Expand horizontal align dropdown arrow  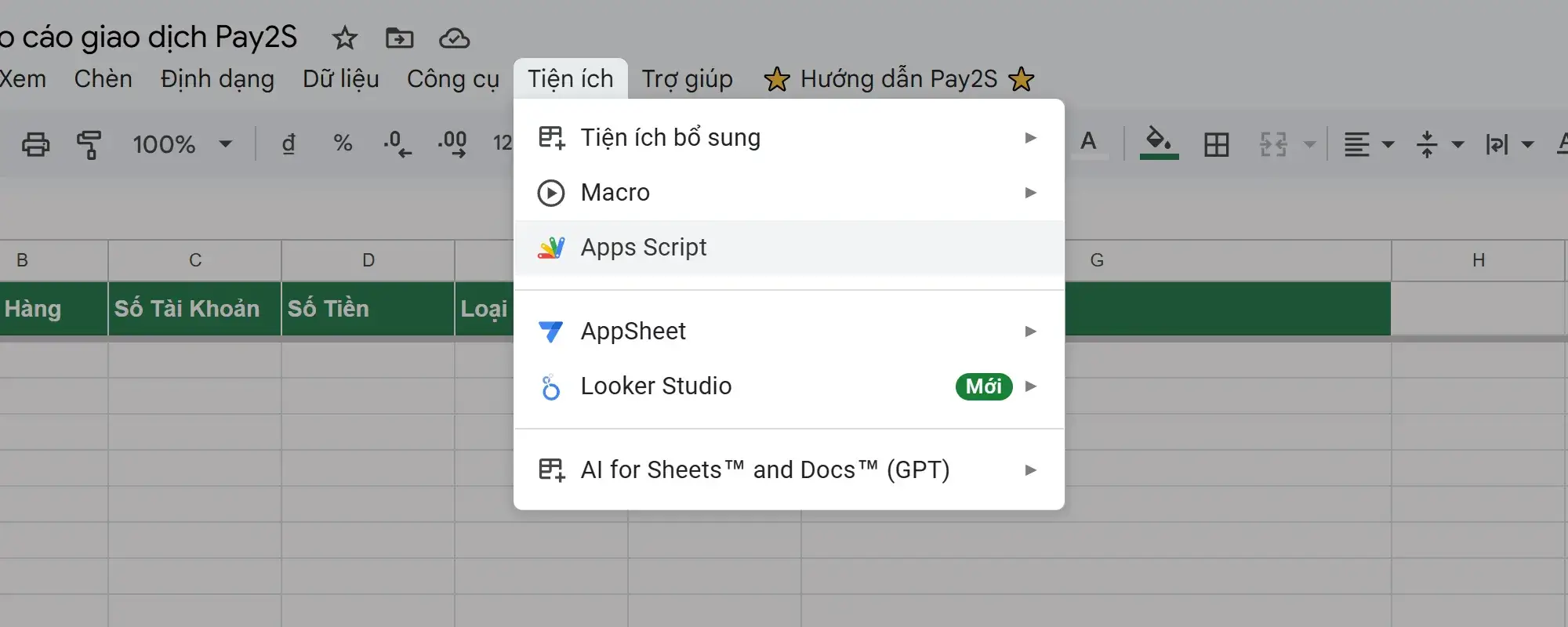click(1388, 144)
